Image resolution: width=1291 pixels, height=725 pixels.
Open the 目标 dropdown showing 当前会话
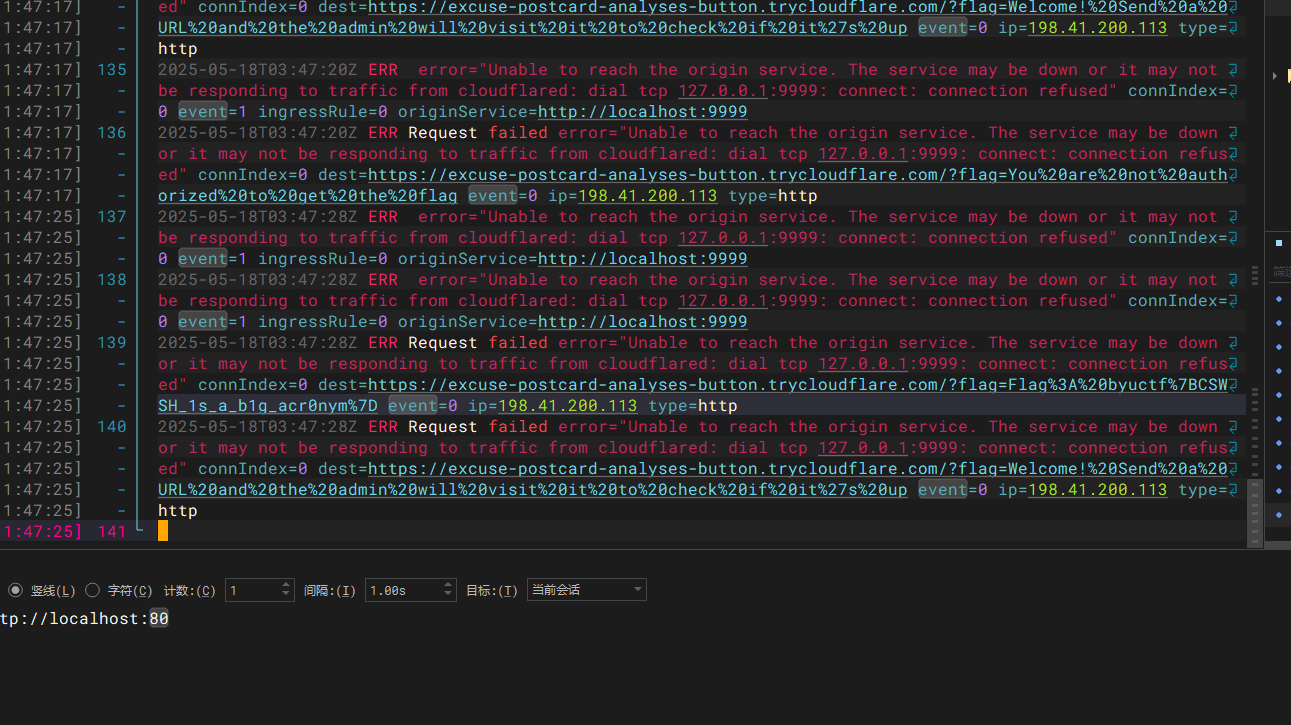coord(586,590)
